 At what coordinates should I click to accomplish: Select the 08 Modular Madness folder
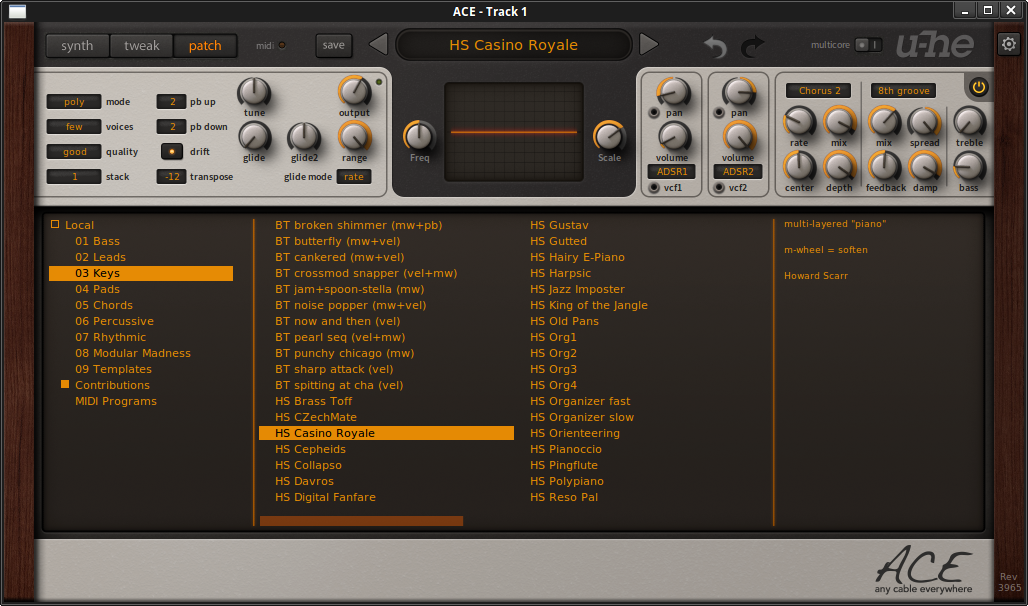pos(133,353)
